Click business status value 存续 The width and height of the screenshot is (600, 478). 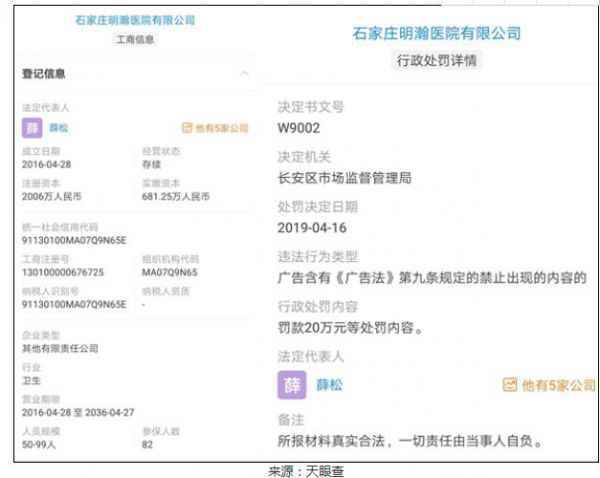152,165
